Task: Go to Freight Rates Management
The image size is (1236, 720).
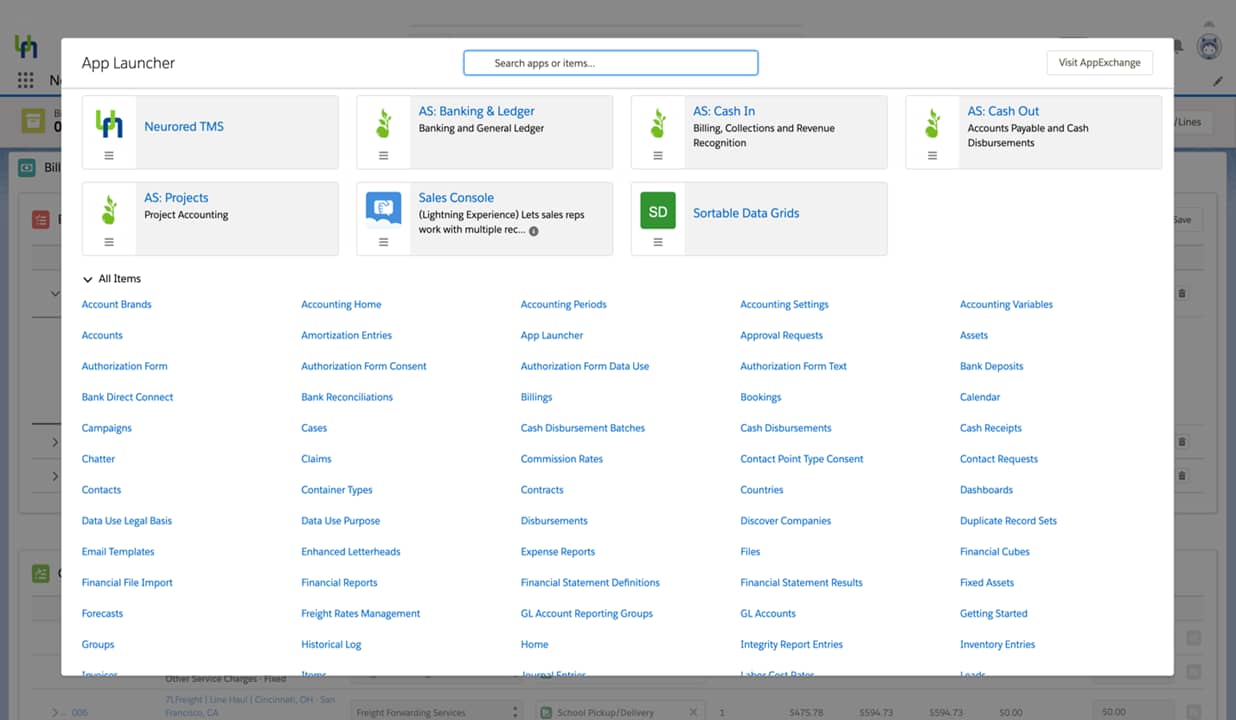Action: [361, 615]
